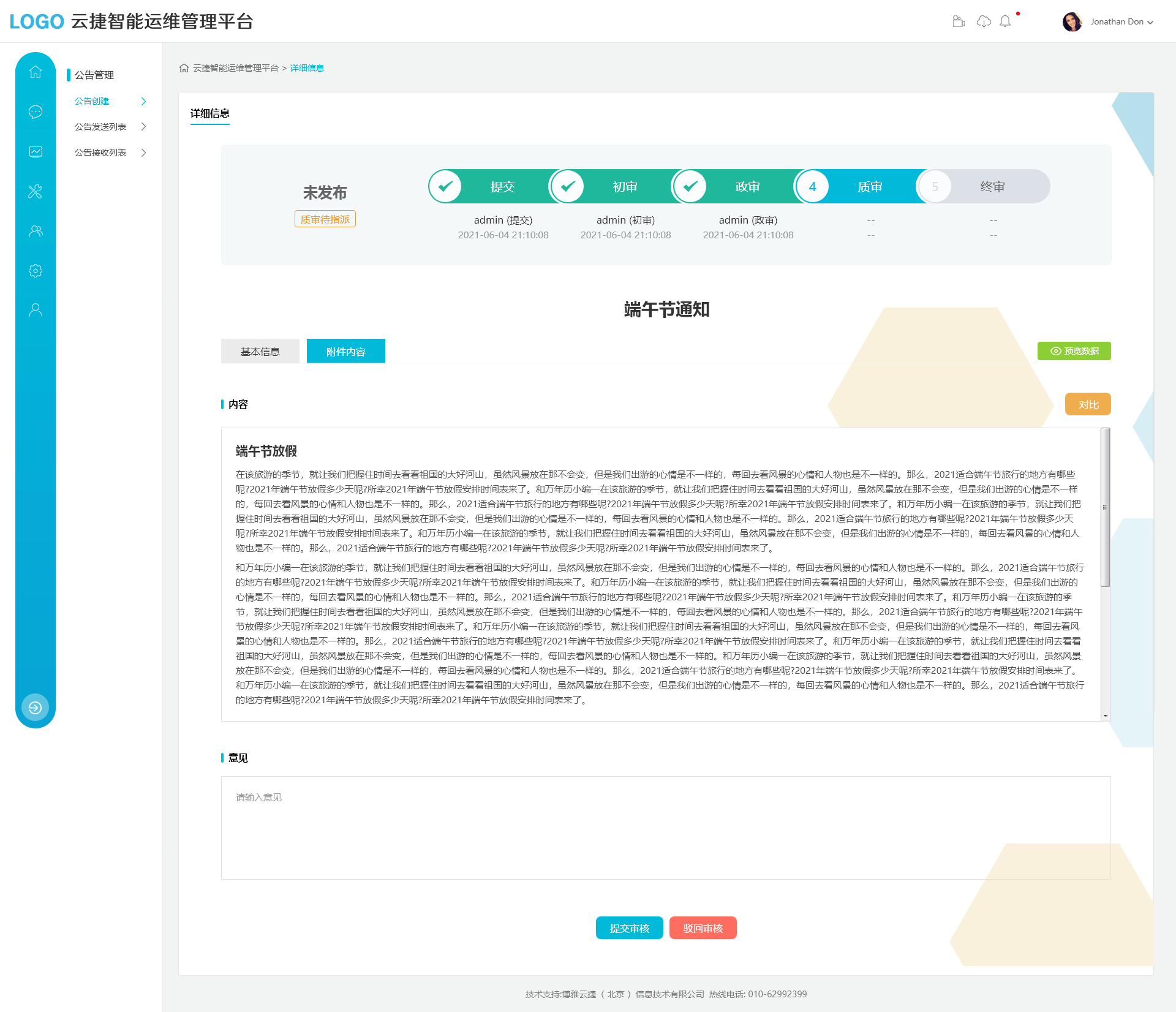1176x1012 pixels.
Task: Click the sidebar collapse arrow button
Action: coord(36,708)
